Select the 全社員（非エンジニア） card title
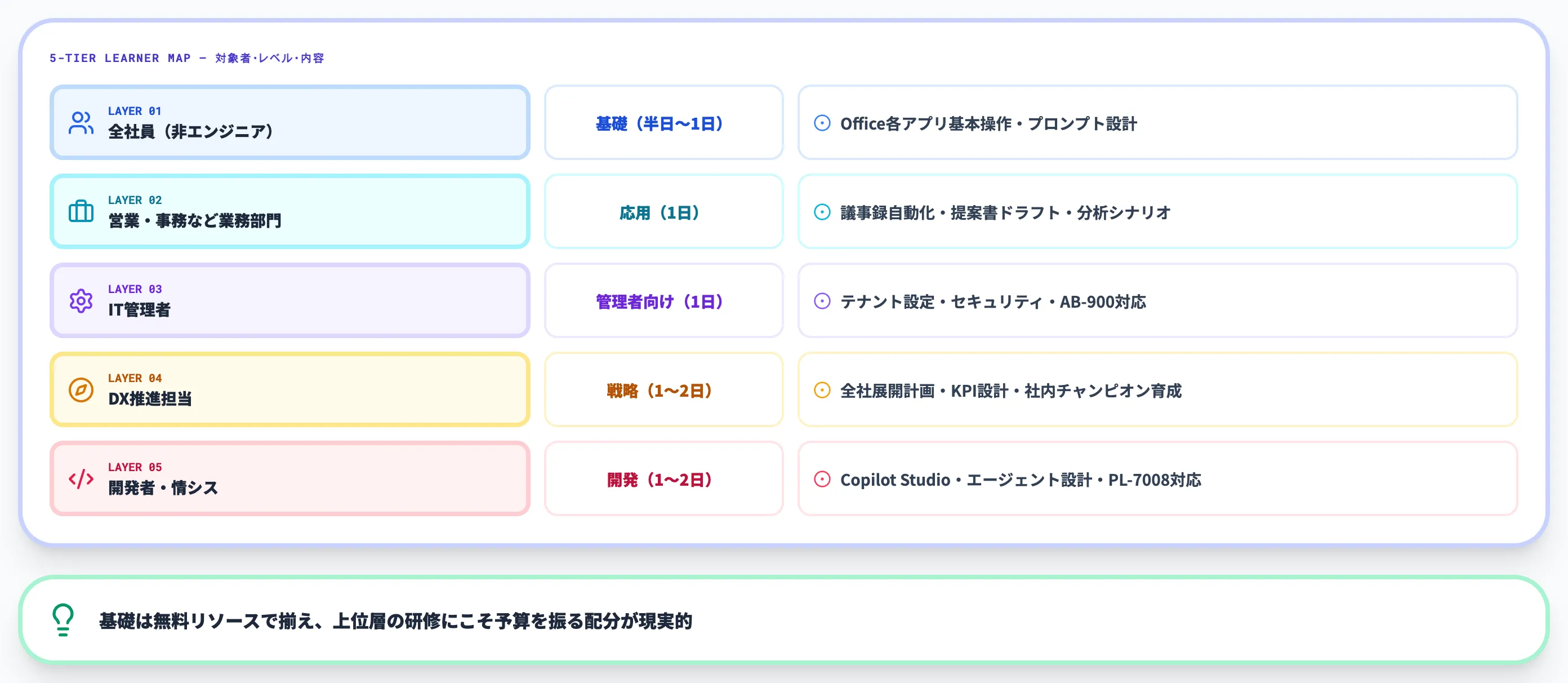Viewport: 1568px width, 683px height. (190, 132)
